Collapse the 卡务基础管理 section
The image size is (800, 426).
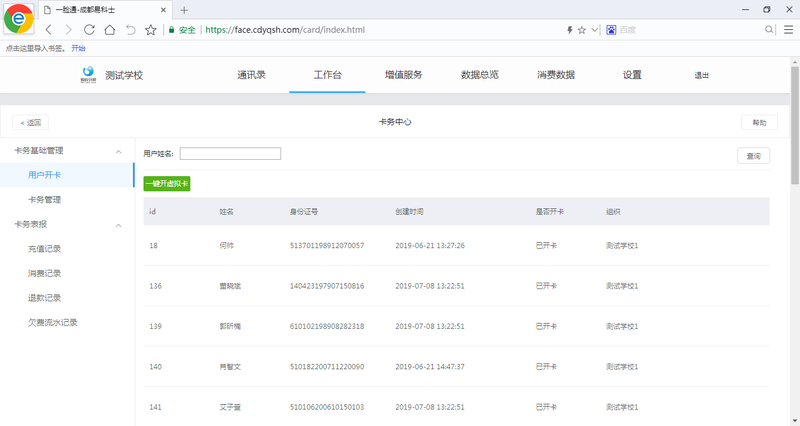(x=119, y=151)
